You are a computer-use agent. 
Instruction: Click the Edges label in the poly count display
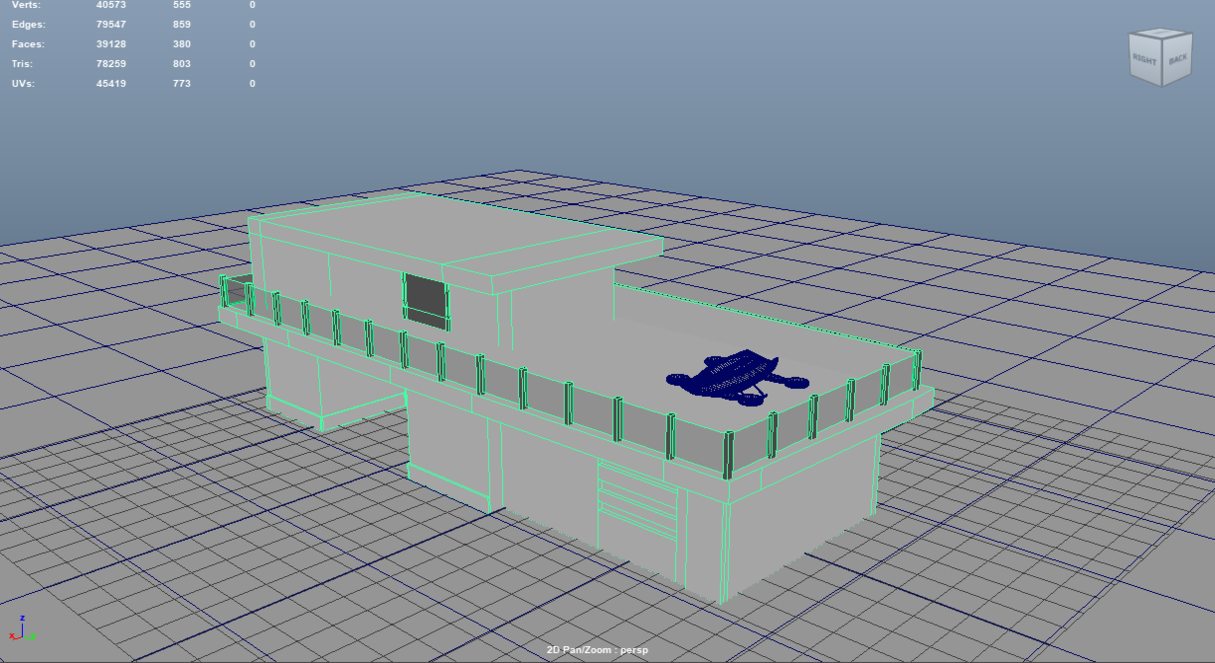pos(29,24)
